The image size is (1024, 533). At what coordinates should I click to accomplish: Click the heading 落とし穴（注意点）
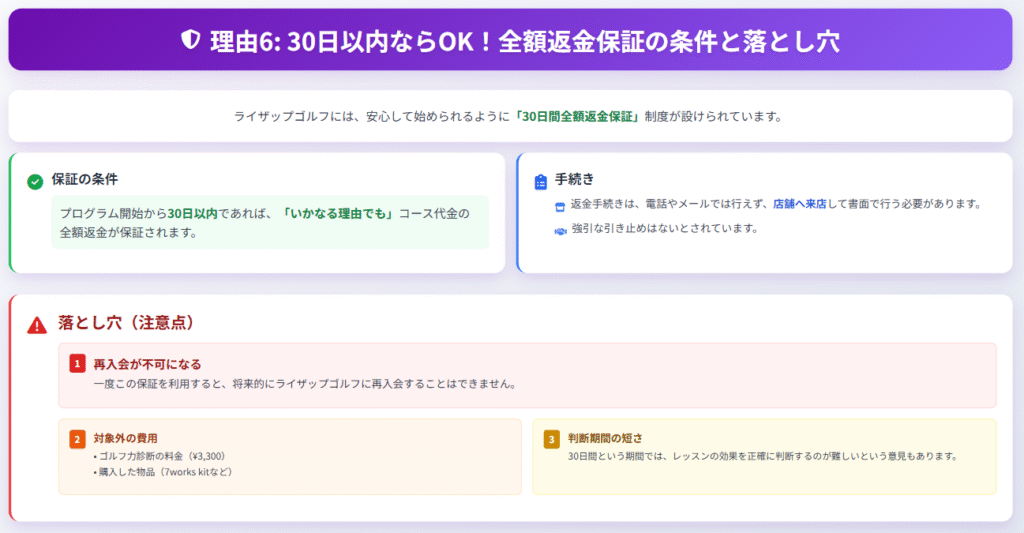[126, 323]
